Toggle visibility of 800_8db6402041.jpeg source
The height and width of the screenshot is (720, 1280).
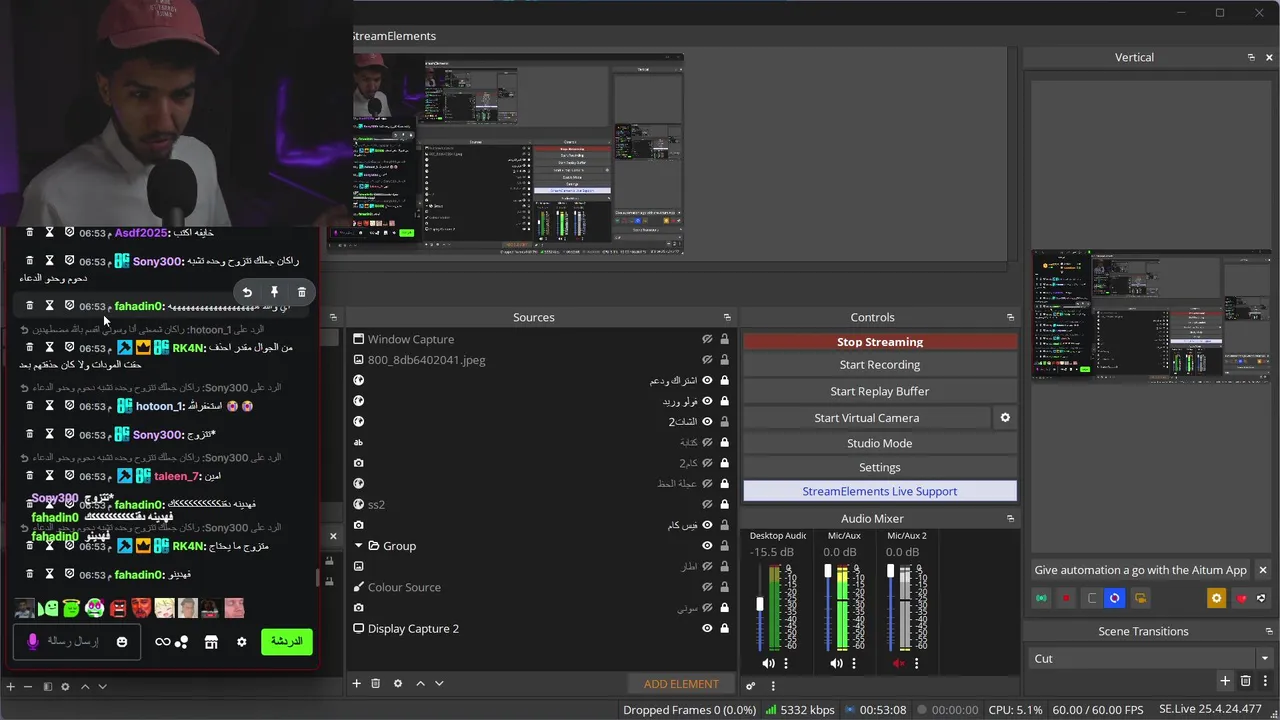pos(707,360)
